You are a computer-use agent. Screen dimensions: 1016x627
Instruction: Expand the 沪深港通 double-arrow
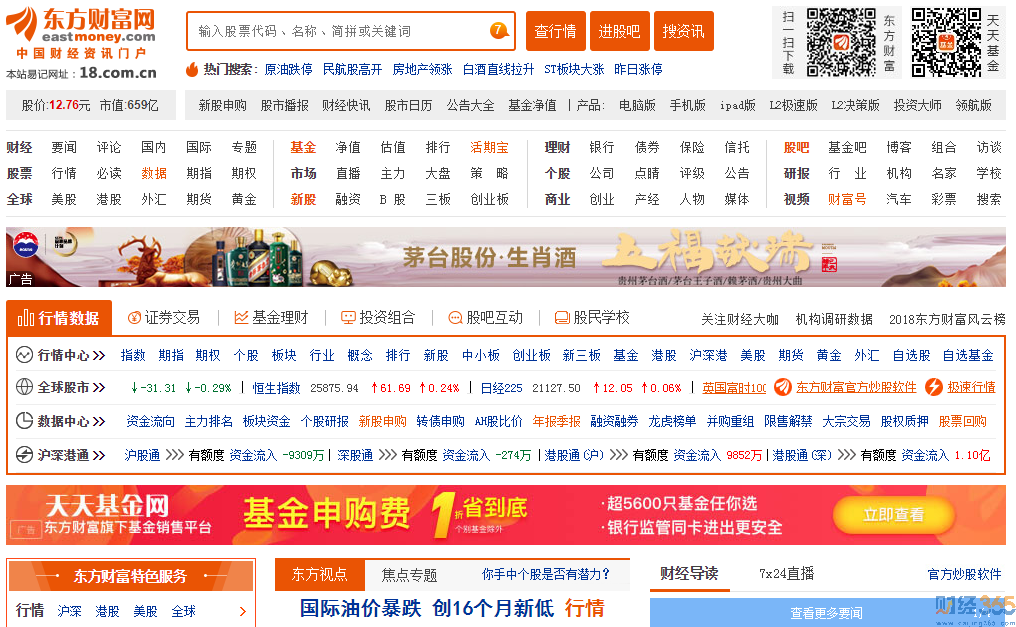click(98, 455)
